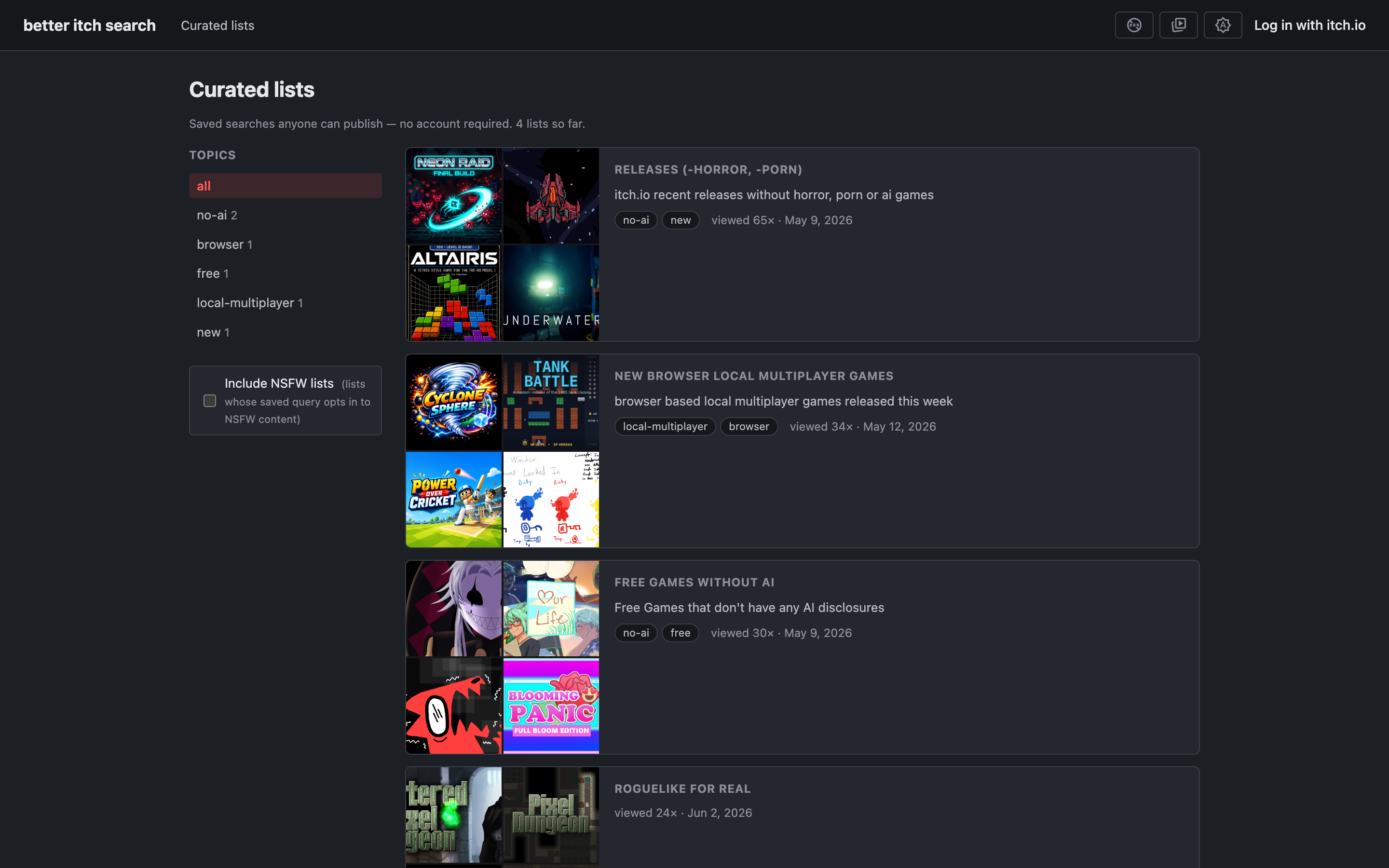Open the Shattered Pixel Dungeon thumbnail
1389x868 pixels.
click(x=453, y=814)
